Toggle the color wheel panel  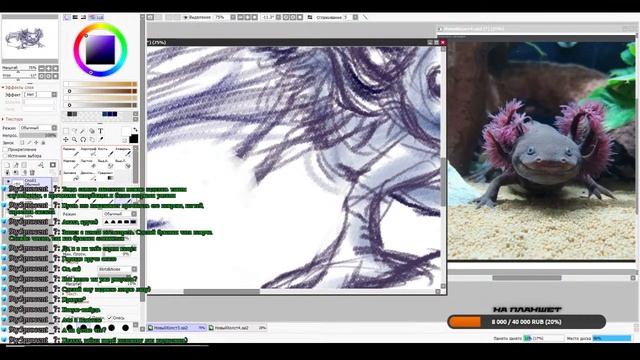[67, 17]
